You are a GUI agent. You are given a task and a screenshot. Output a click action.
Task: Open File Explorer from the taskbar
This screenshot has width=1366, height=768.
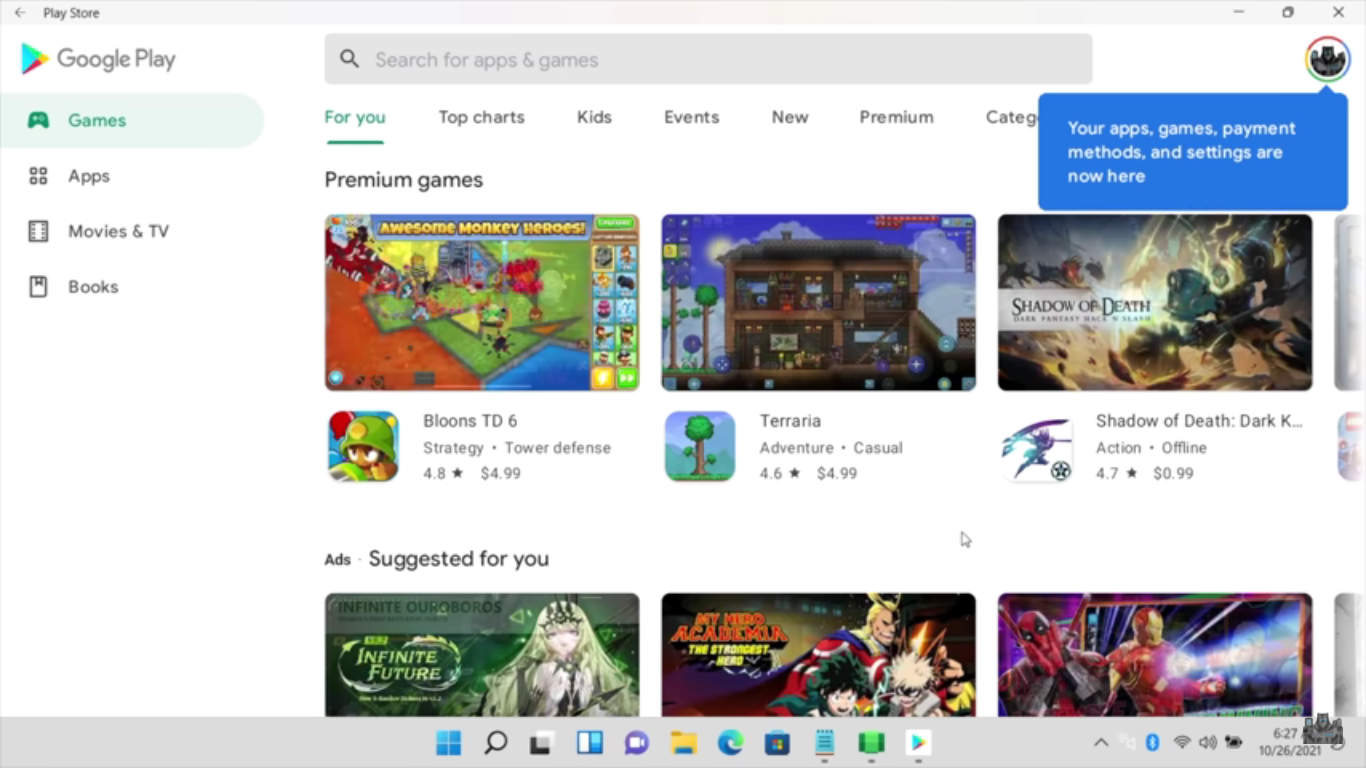(x=683, y=743)
